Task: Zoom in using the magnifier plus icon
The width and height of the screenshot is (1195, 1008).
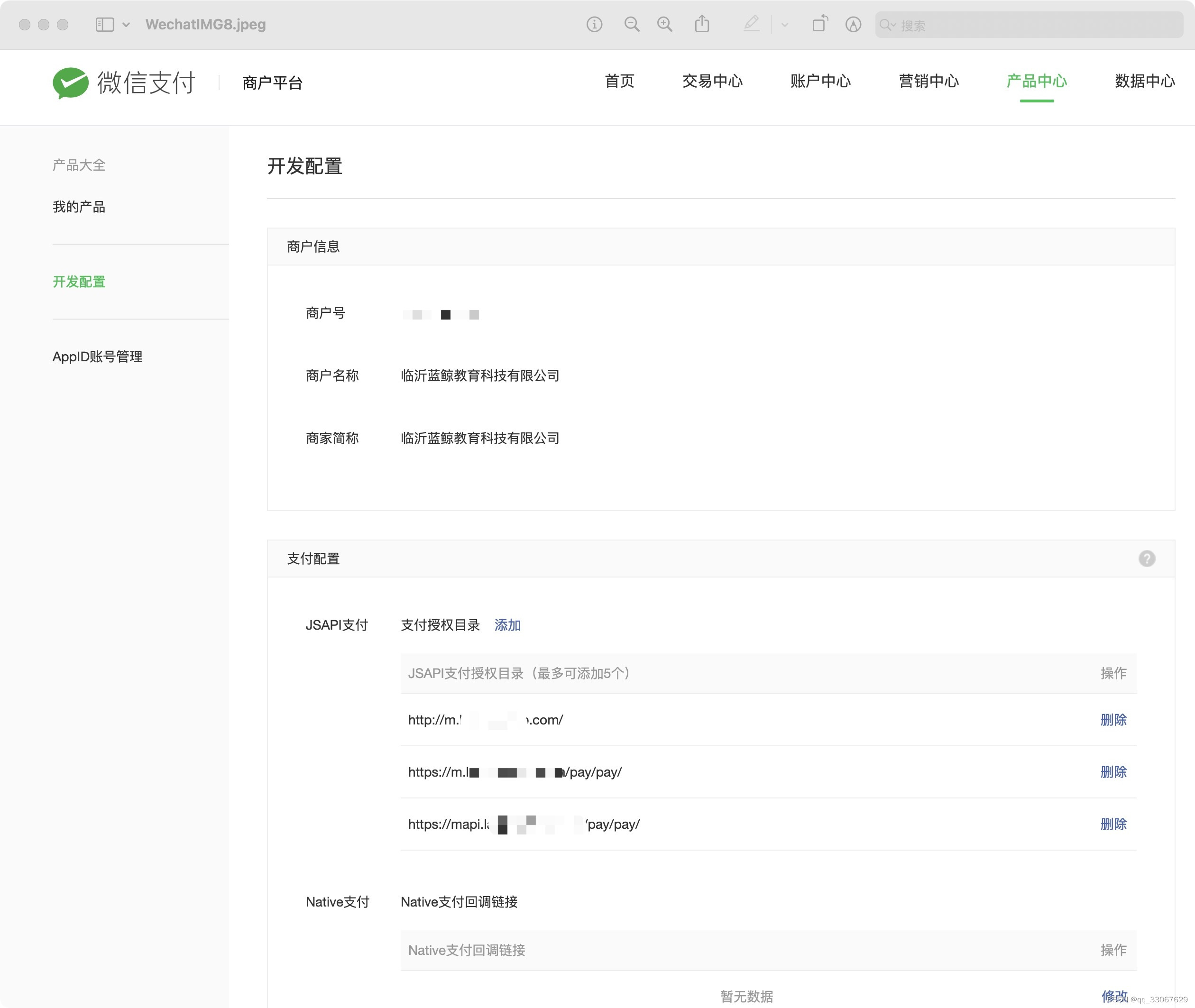Action: [x=665, y=25]
